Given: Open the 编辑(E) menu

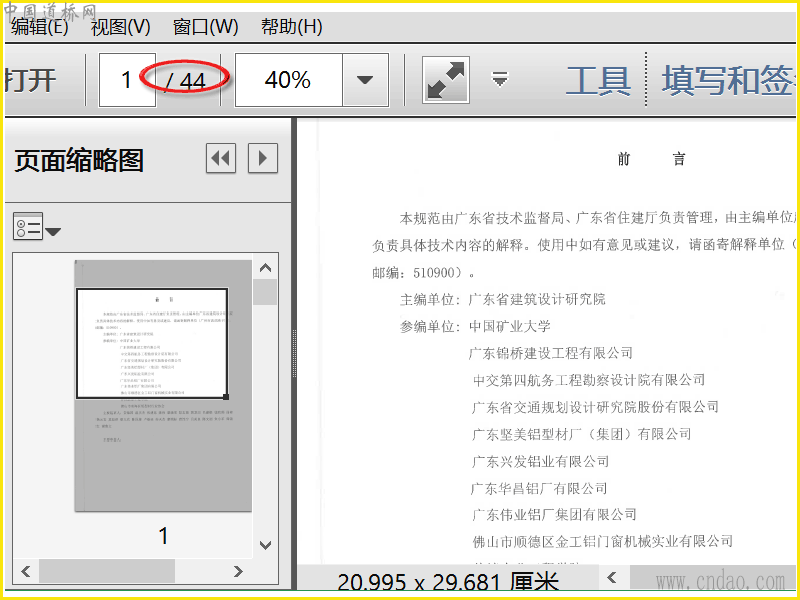Looking at the screenshot, I should [40, 27].
